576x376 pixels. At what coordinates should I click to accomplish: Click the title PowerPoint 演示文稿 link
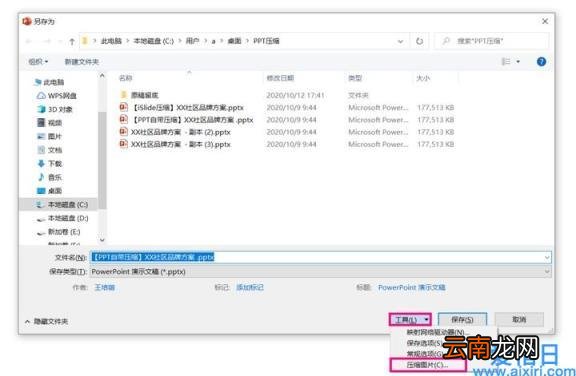point(412,288)
